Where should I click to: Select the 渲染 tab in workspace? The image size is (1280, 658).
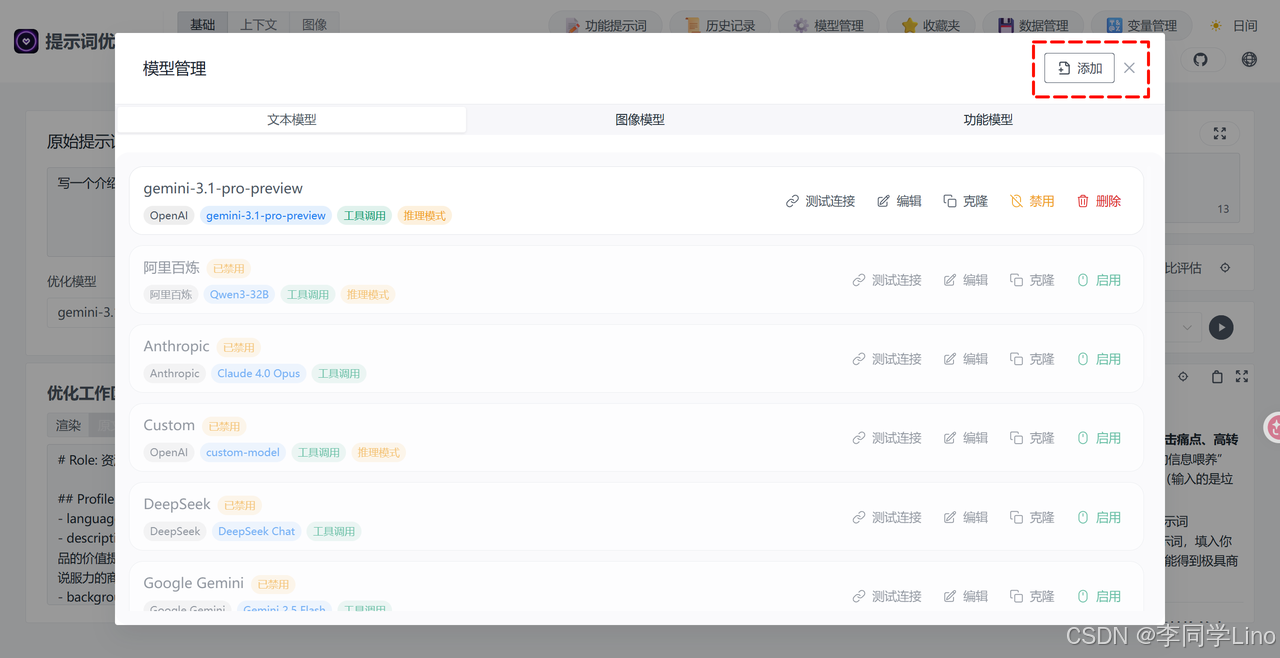click(68, 425)
